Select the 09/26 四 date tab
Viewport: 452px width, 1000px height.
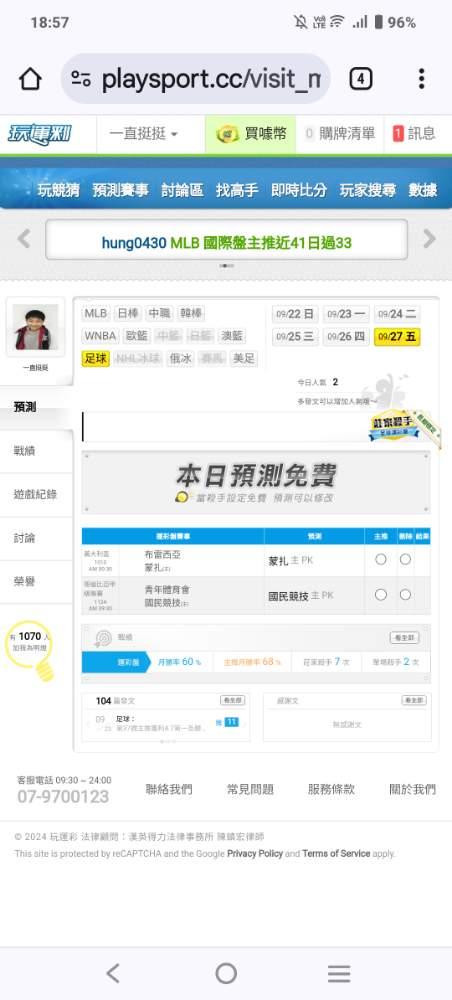click(346, 337)
